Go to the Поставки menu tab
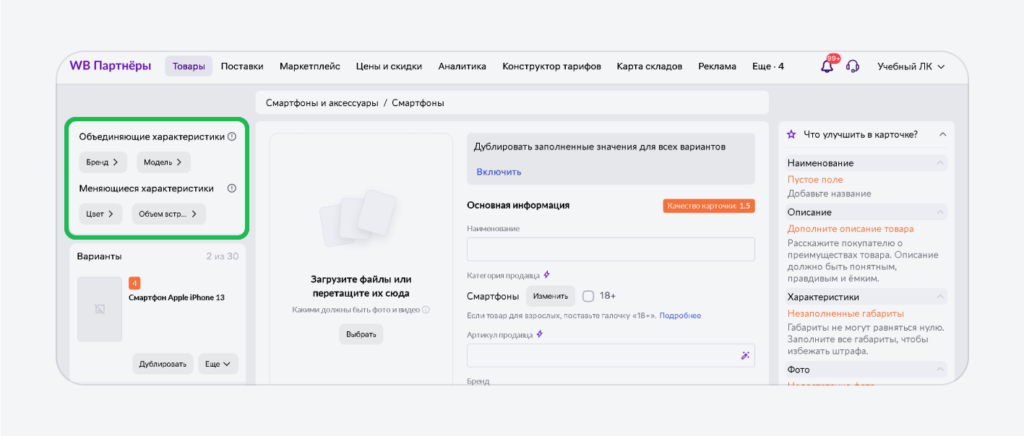Viewport: 1024px width, 436px height. 242,67
